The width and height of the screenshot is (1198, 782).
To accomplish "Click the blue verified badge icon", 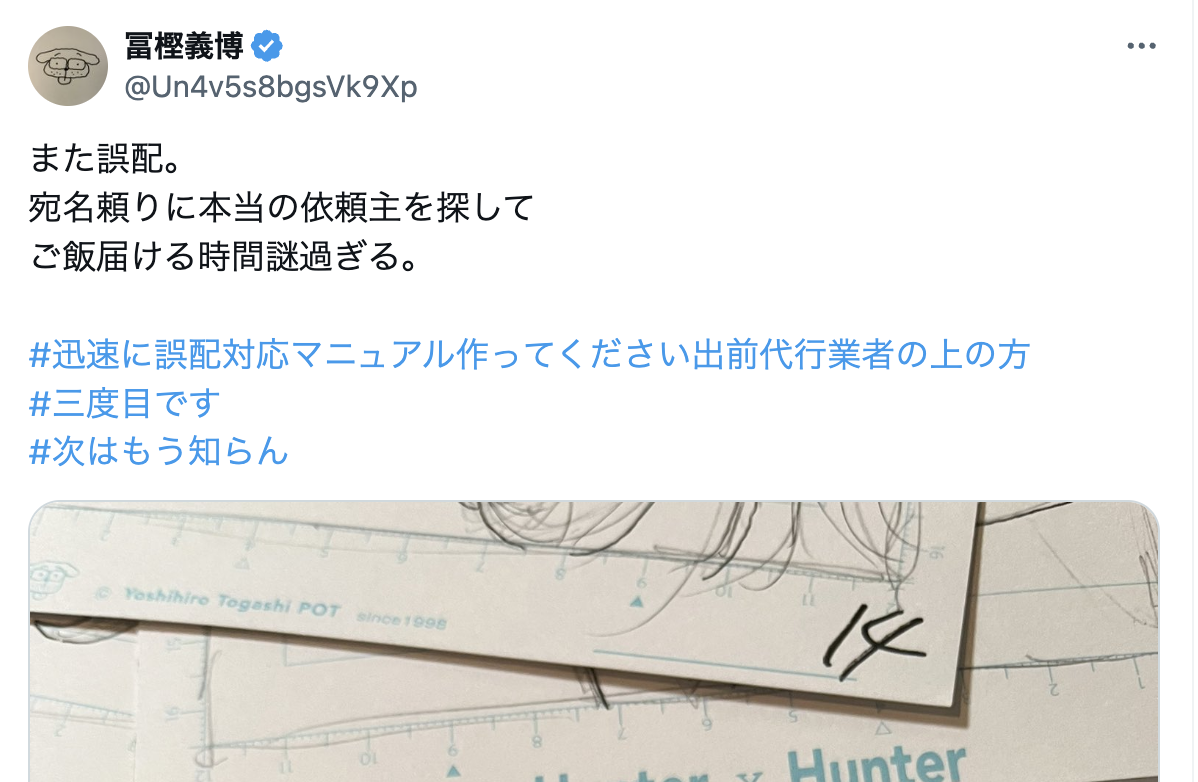I will [x=267, y=47].
